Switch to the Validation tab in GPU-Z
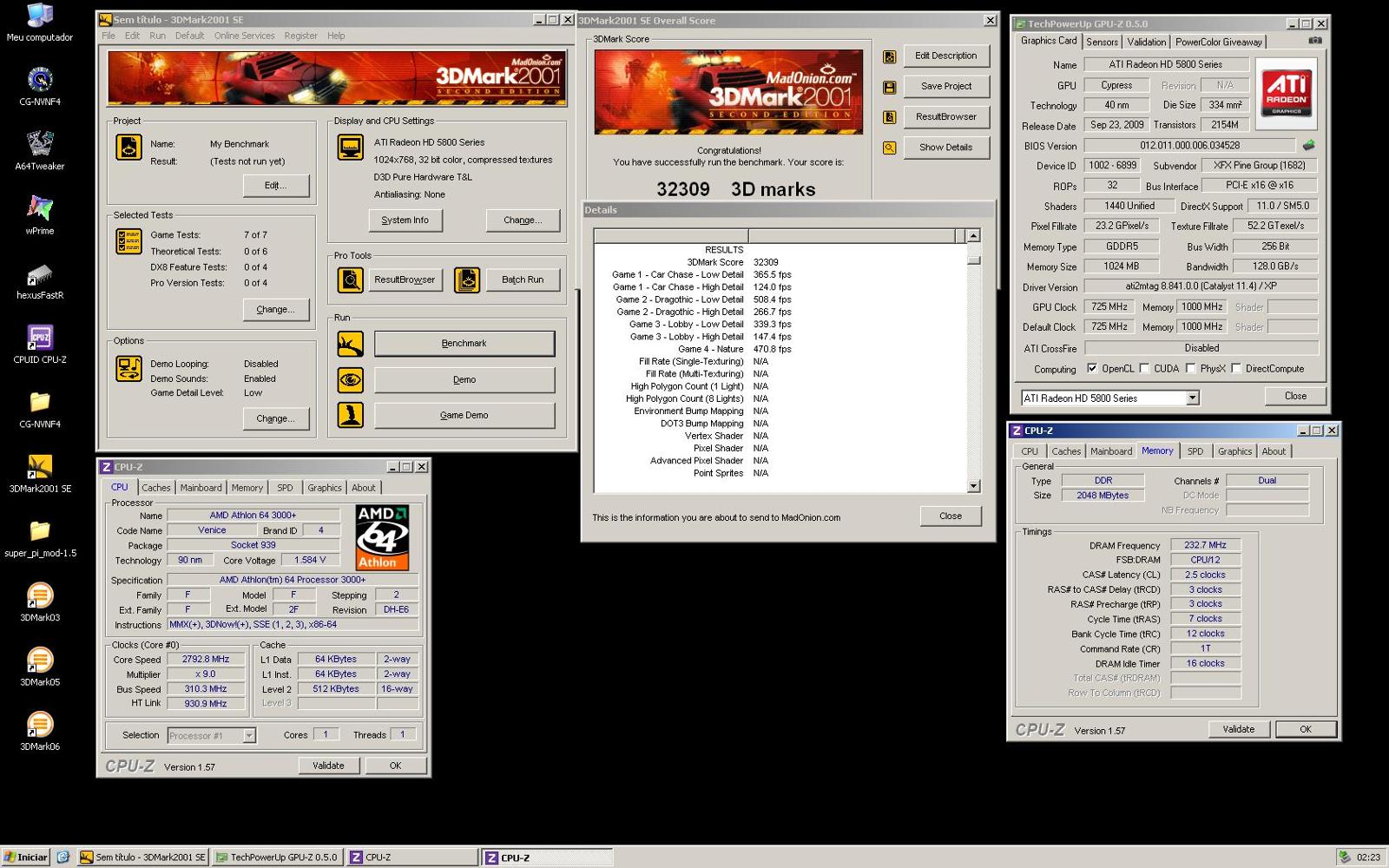Viewport: 1389px width, 868px height. (x=1146, y=42)
